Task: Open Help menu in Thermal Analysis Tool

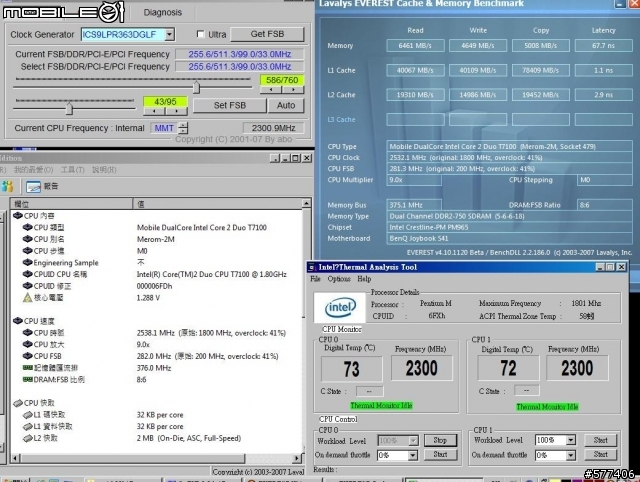Action: [364, 279]
